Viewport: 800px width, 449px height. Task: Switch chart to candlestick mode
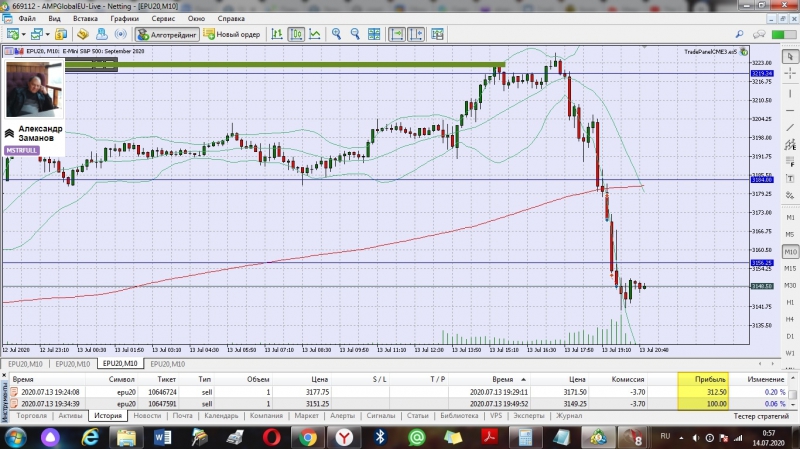tap(296, 34)
